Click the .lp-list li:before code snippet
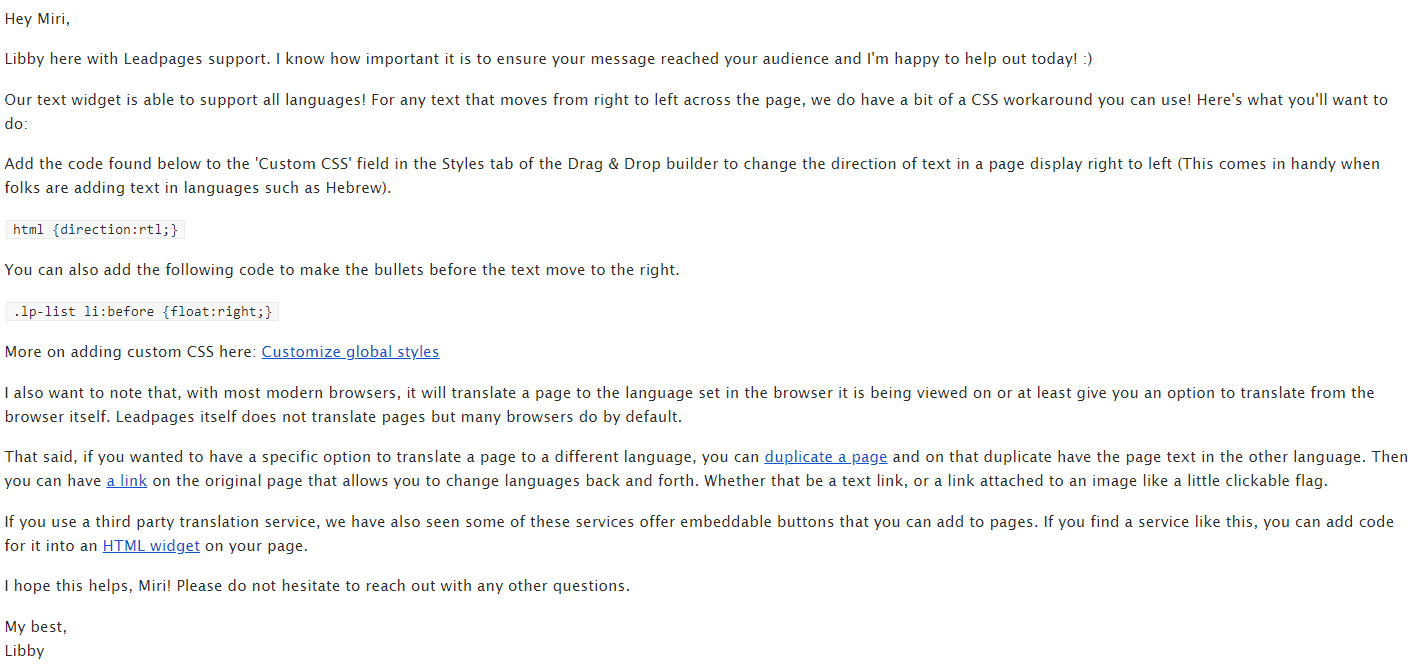This screenshot has height=664, width=1423. click(142, 312)
